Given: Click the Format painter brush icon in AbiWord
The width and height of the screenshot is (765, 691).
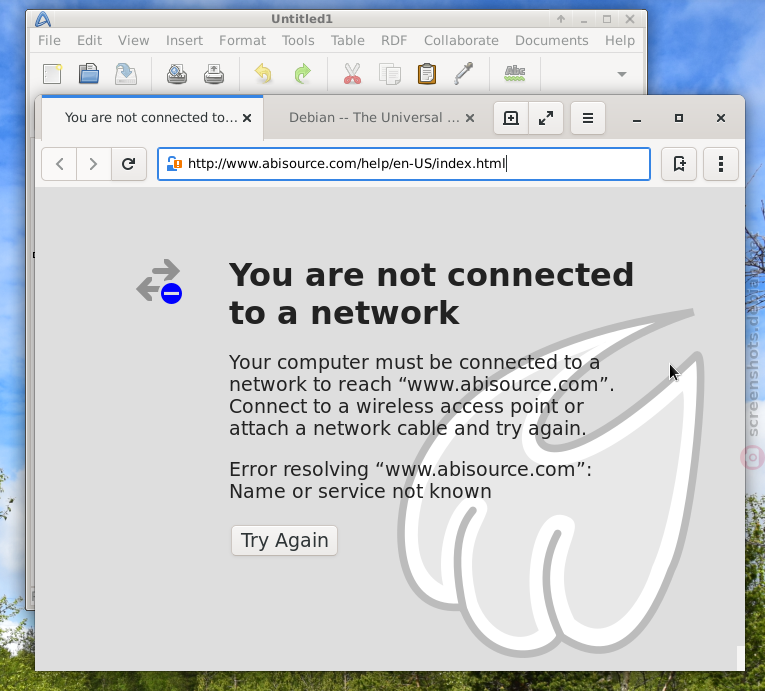Looking at the screenshot, I should 463,73.
